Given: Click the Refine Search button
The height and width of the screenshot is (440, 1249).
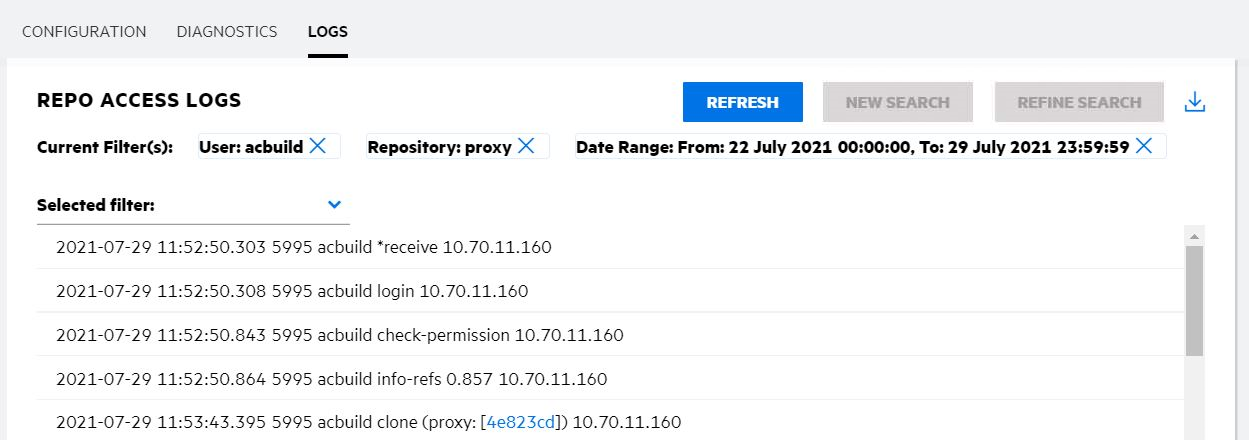Looking at the screenshot, I should click(1079, 102).
